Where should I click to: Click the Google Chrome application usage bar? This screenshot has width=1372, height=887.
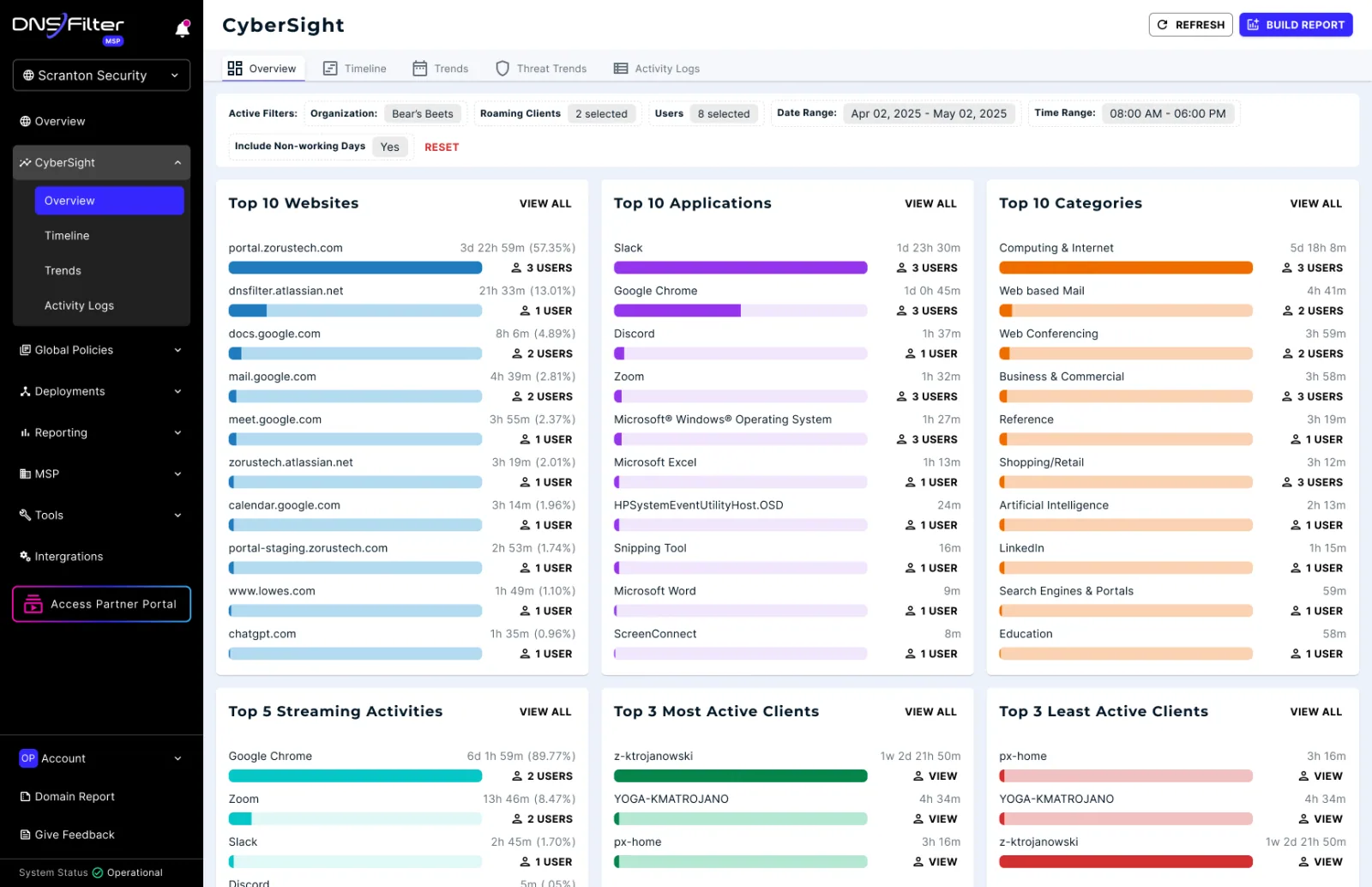coord(740,311)
